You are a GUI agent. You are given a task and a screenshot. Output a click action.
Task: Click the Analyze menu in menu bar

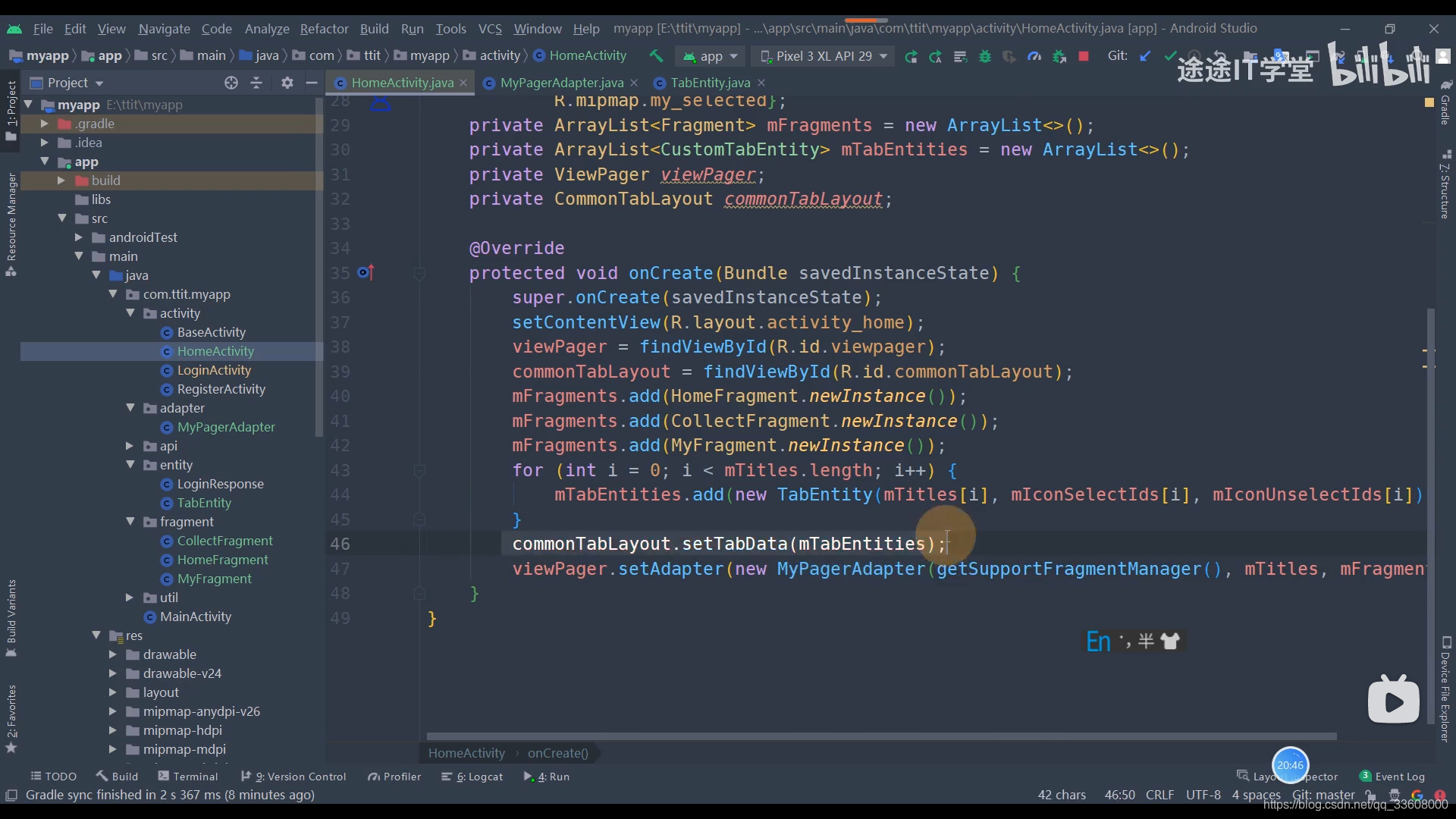[266, 28]
